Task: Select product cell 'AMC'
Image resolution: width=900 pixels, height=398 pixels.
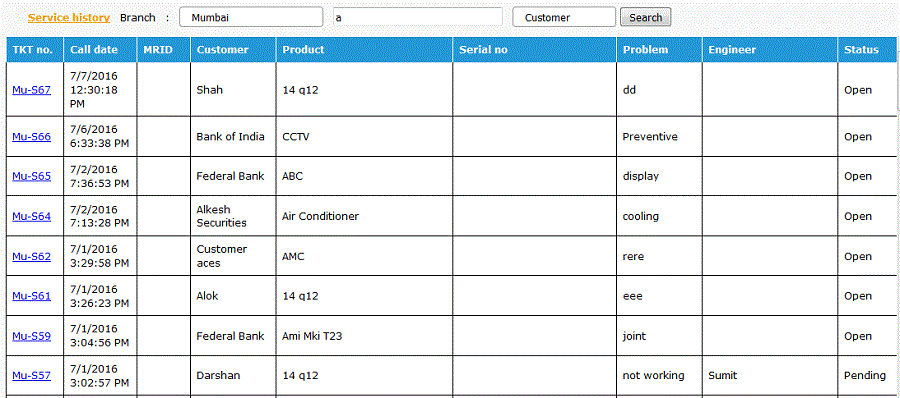Action: coord(364,256)
